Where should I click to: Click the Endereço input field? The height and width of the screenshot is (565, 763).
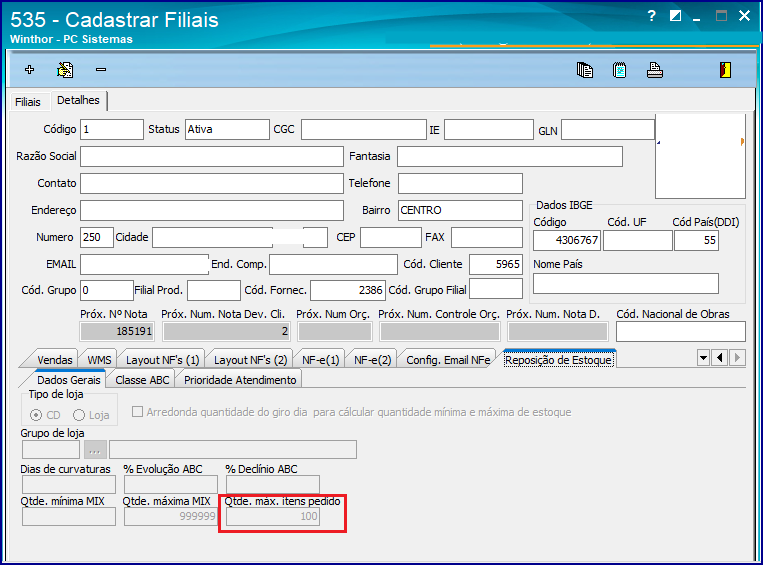pos(212,210)
